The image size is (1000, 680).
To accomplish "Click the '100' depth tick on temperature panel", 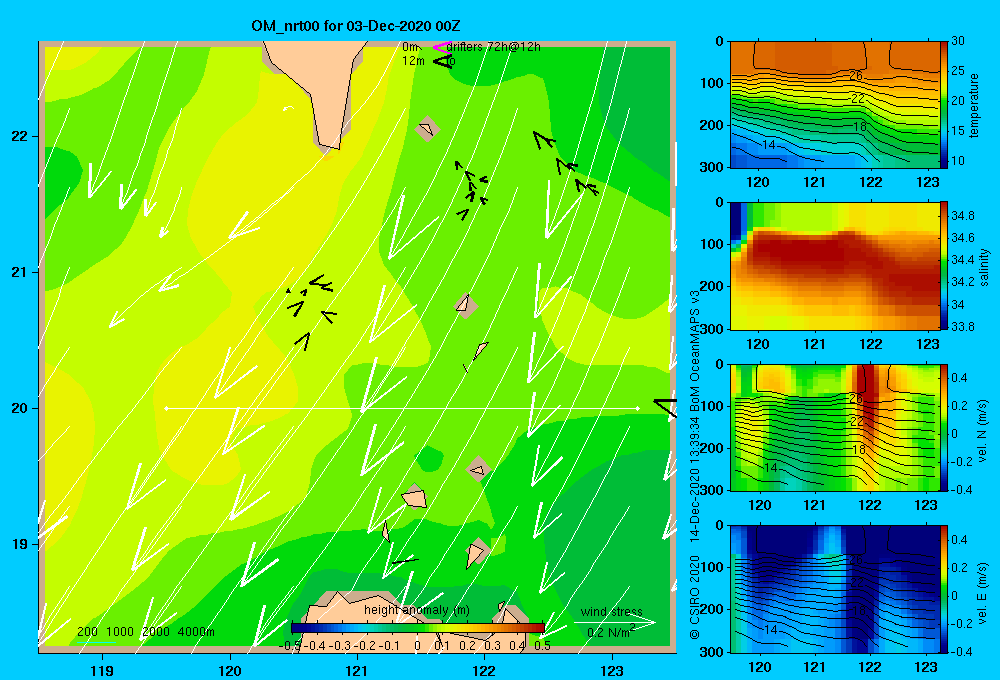I will [x=712, y=83].
